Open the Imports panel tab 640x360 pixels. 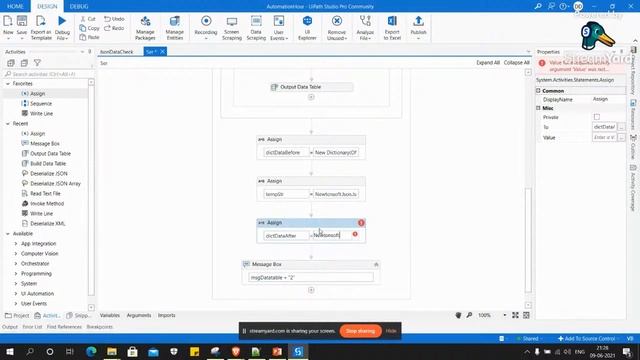[167, 316]
